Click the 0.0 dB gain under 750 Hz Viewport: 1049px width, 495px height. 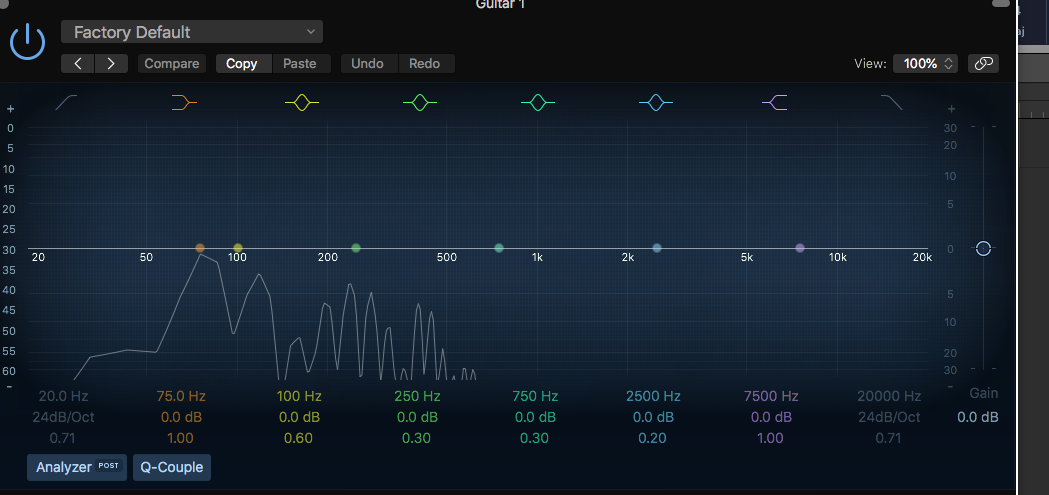click(x=535, y=417)
